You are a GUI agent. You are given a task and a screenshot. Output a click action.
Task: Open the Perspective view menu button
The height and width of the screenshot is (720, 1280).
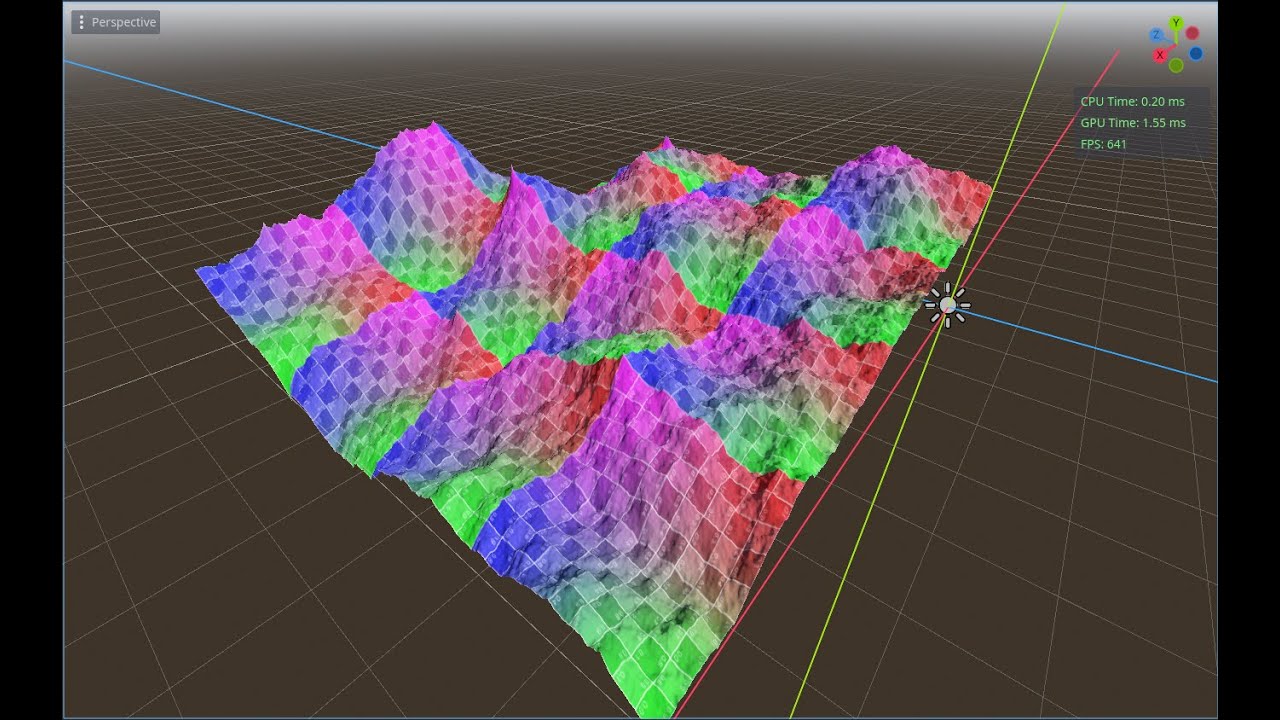point(115,22)
